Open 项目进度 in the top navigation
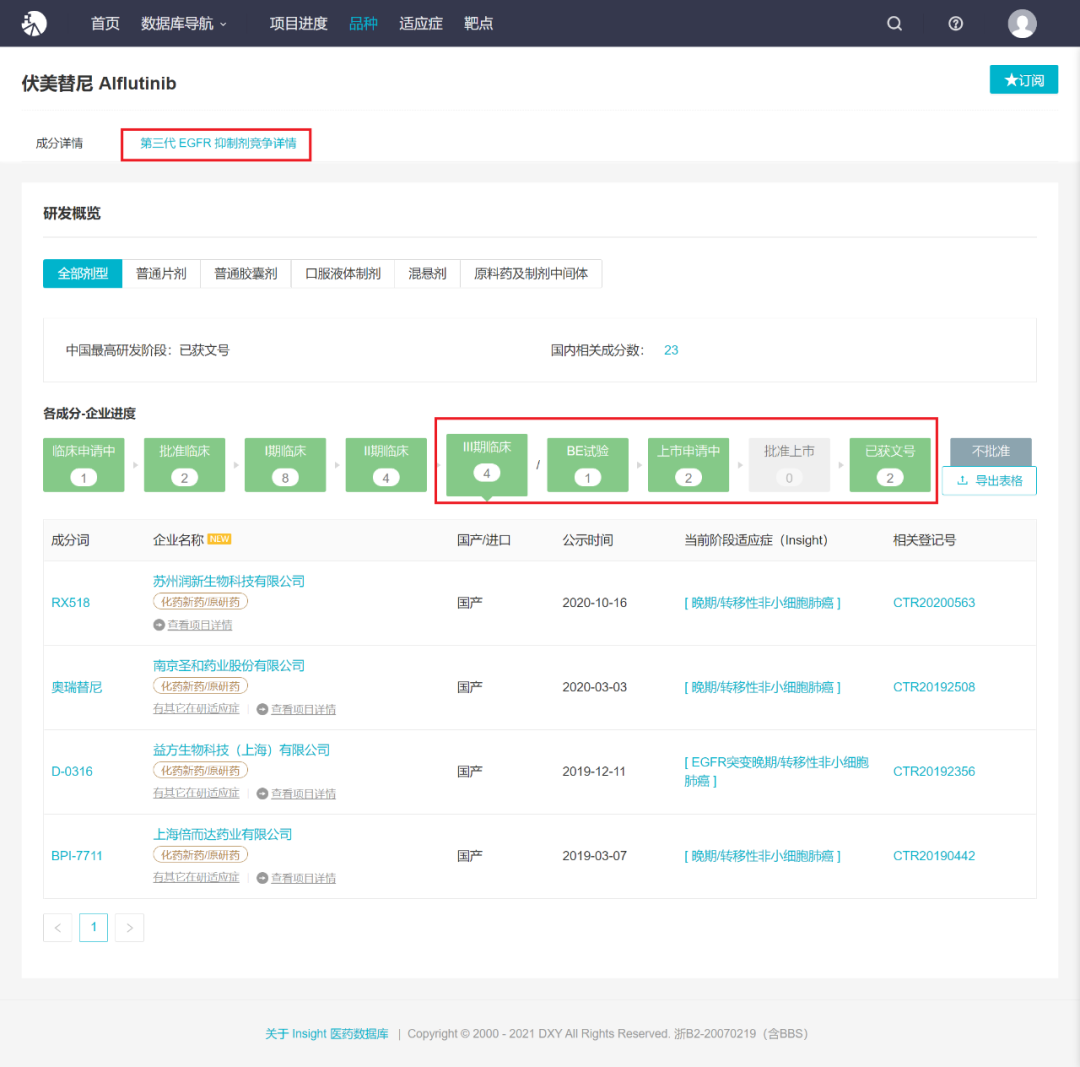Image resolution: width=1080 pixels, height=1067 pixels. click(x=298, y=23)
